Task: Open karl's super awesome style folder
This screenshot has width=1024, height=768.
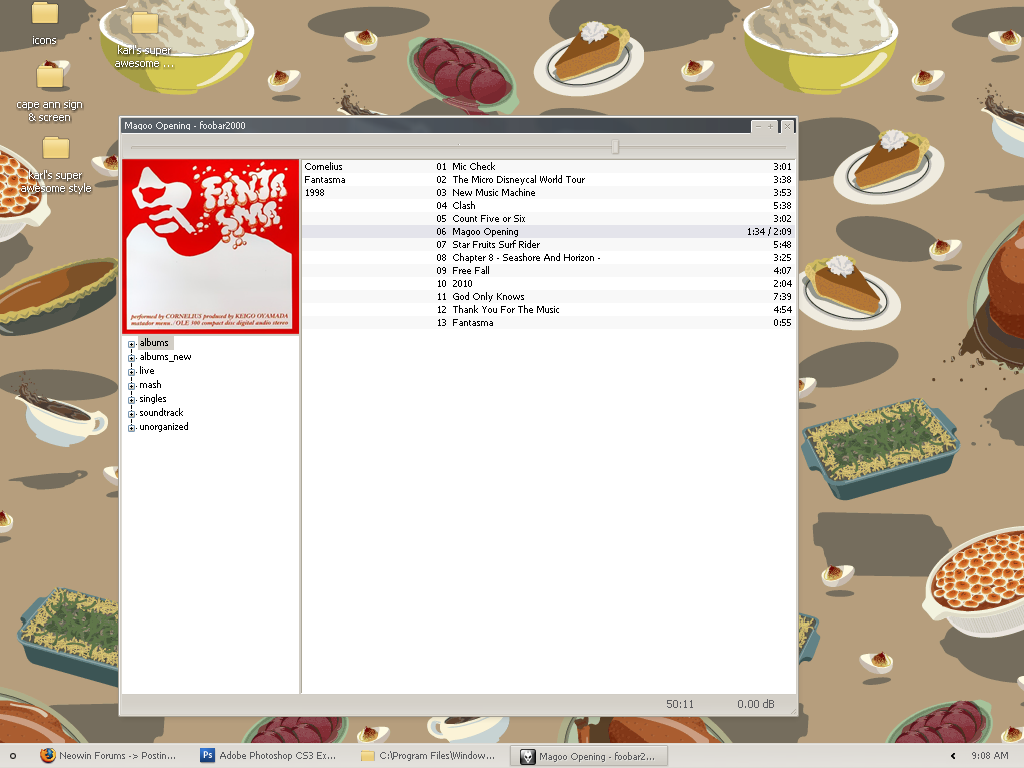Action: pyautogui.click(x=56, y=163)
